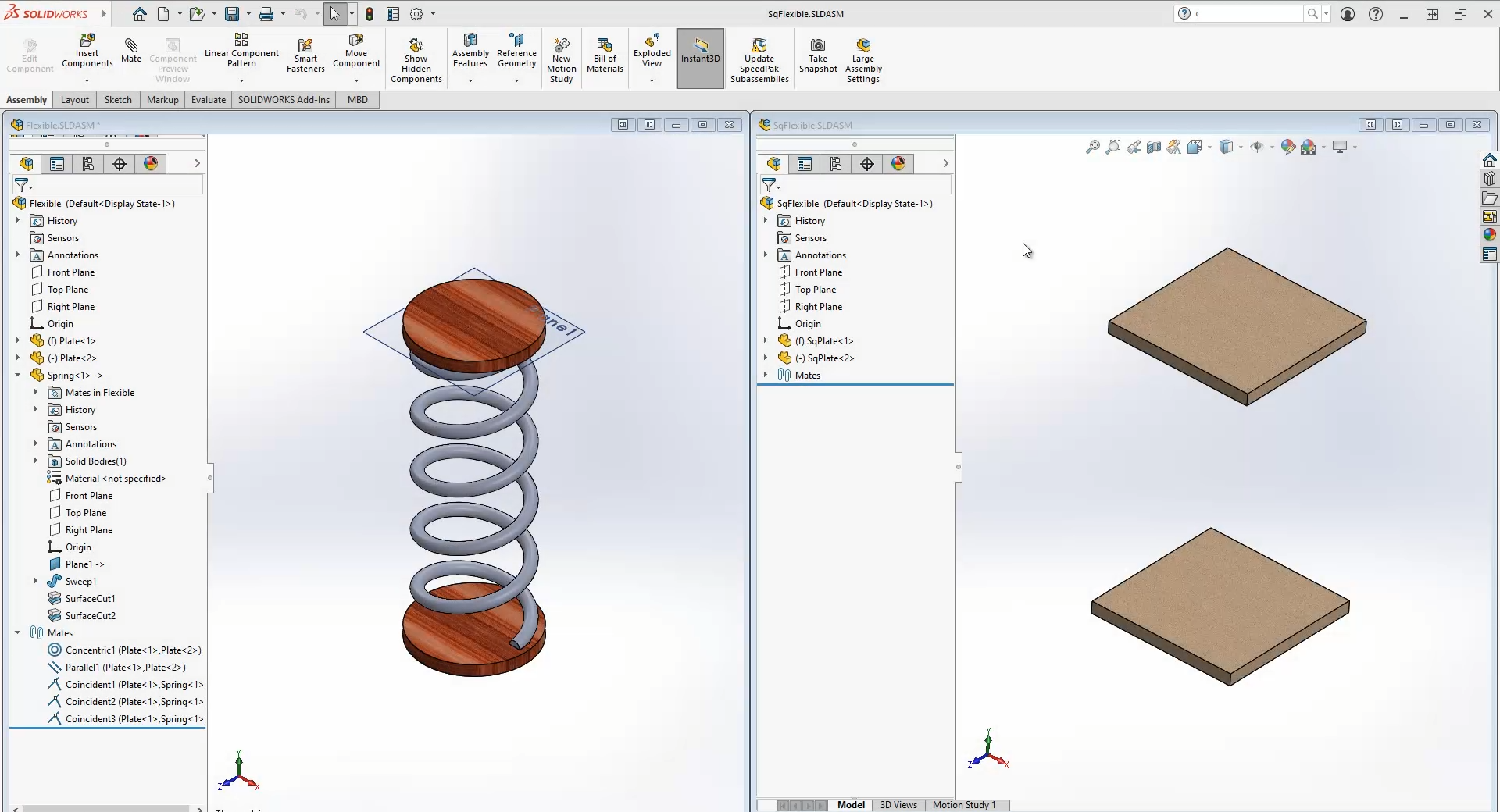1500x812 pixels.
Task: Create a new document from toolbar
Action: 163,14
